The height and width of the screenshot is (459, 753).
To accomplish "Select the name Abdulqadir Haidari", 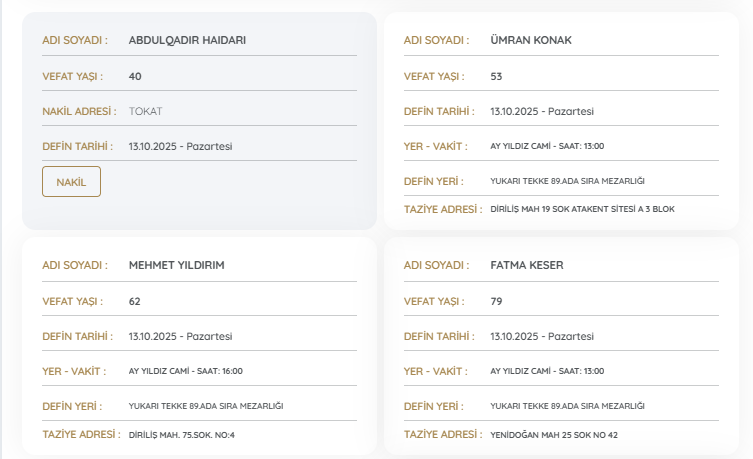I will [187, 41].
